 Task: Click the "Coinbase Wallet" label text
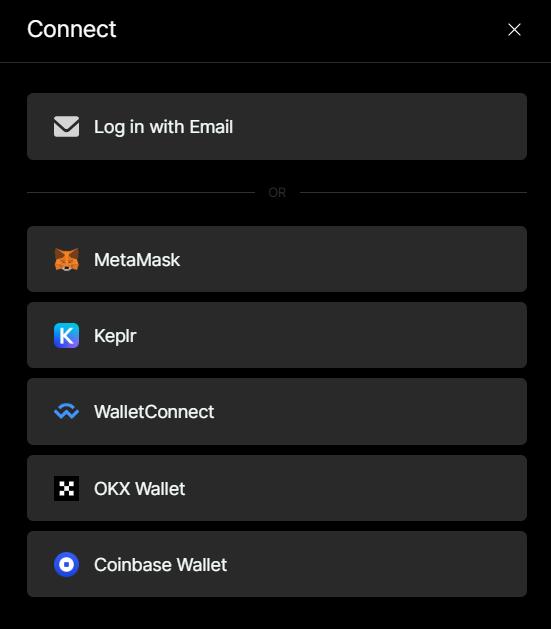160,565
